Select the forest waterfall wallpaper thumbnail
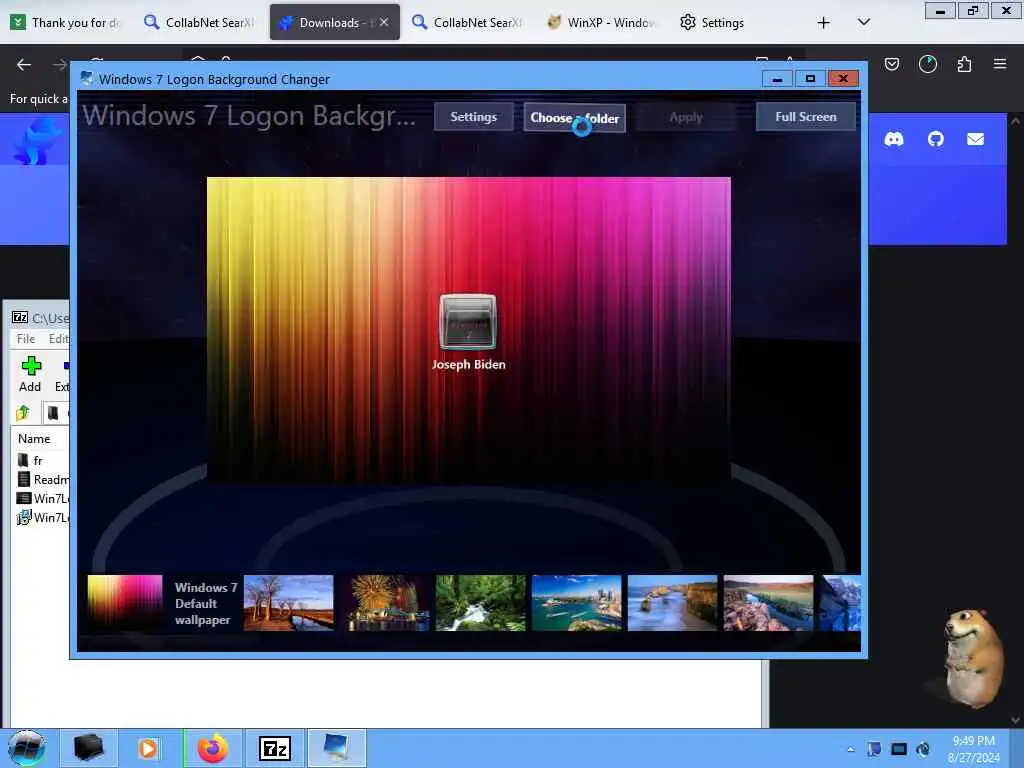This screenshot has height=768, width=1024. pyautogui.click(x=481, y=603)
